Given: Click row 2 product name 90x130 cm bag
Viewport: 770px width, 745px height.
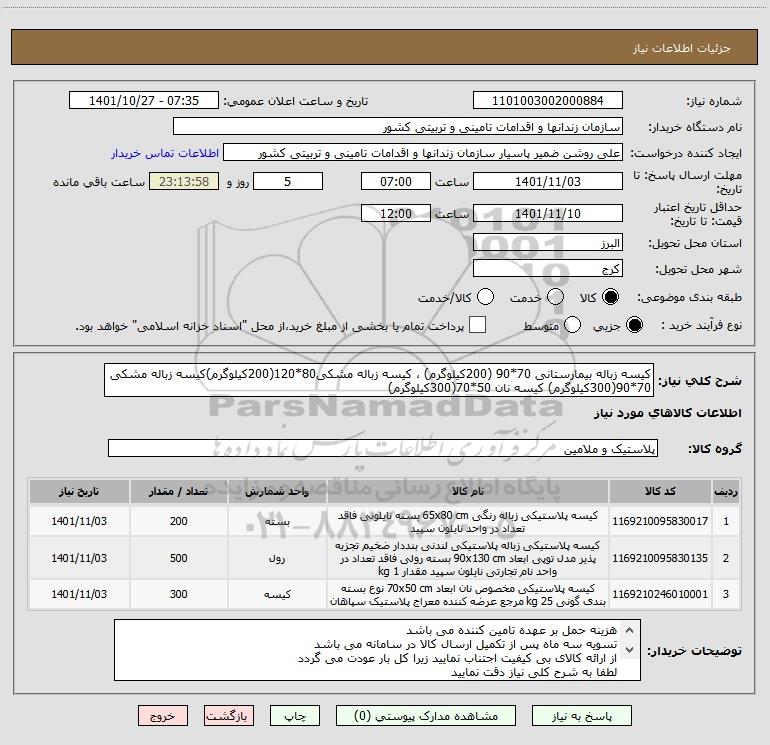Looking at the screenshot, I should (468, 558).
